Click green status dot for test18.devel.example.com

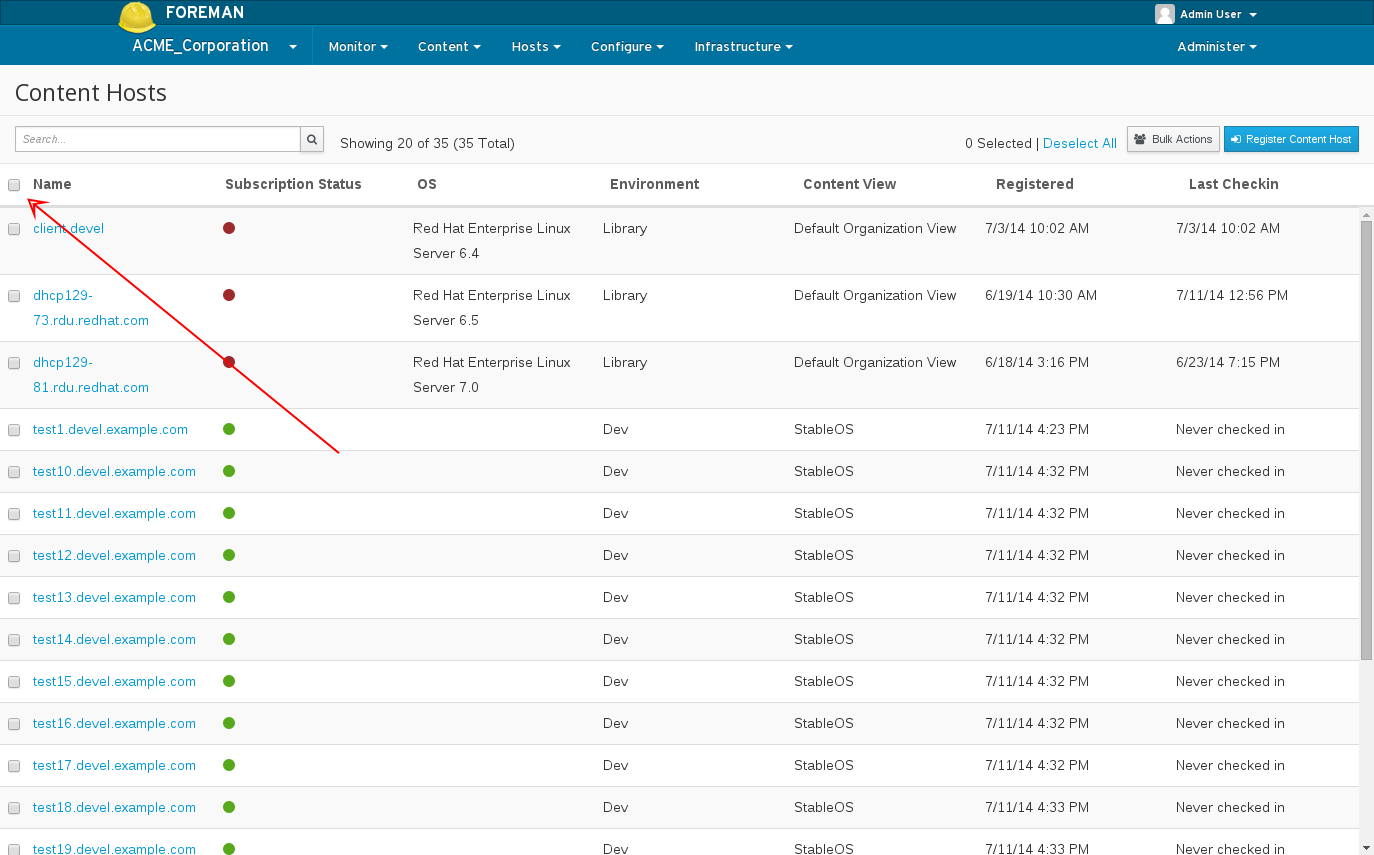pyautogui.click(x=229, y=807)
